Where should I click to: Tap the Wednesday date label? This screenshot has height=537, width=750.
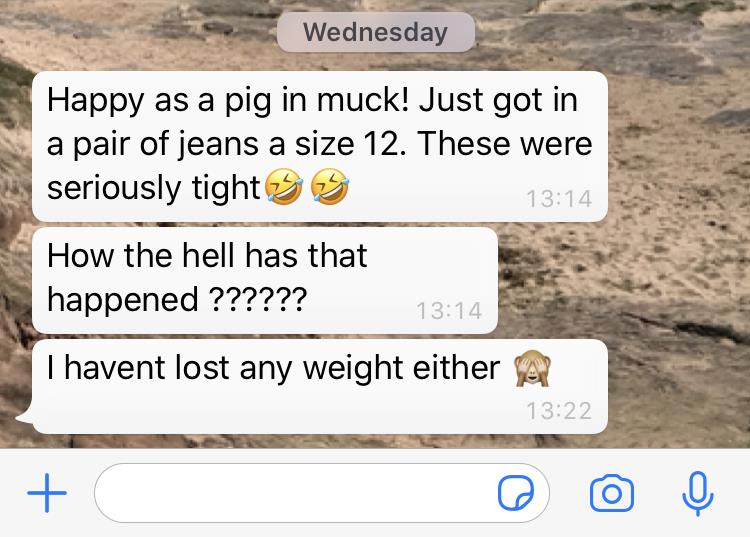point(375,32)
